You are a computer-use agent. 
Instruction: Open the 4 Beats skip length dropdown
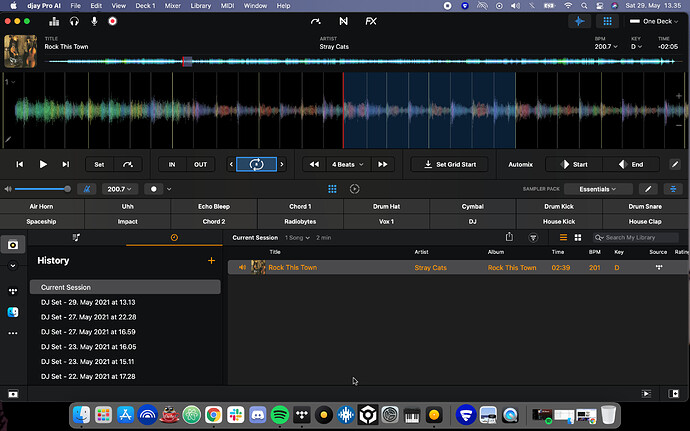(x=348, y=164)
